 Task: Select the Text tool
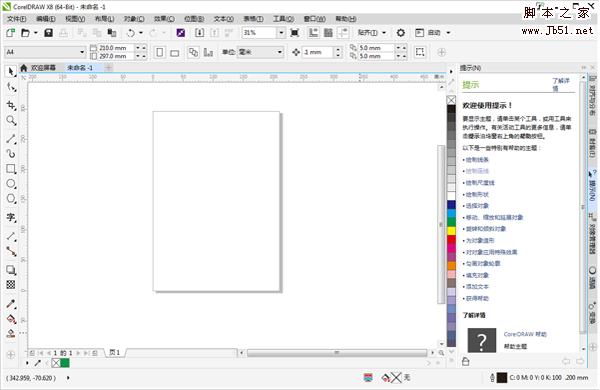pos(11,217)
